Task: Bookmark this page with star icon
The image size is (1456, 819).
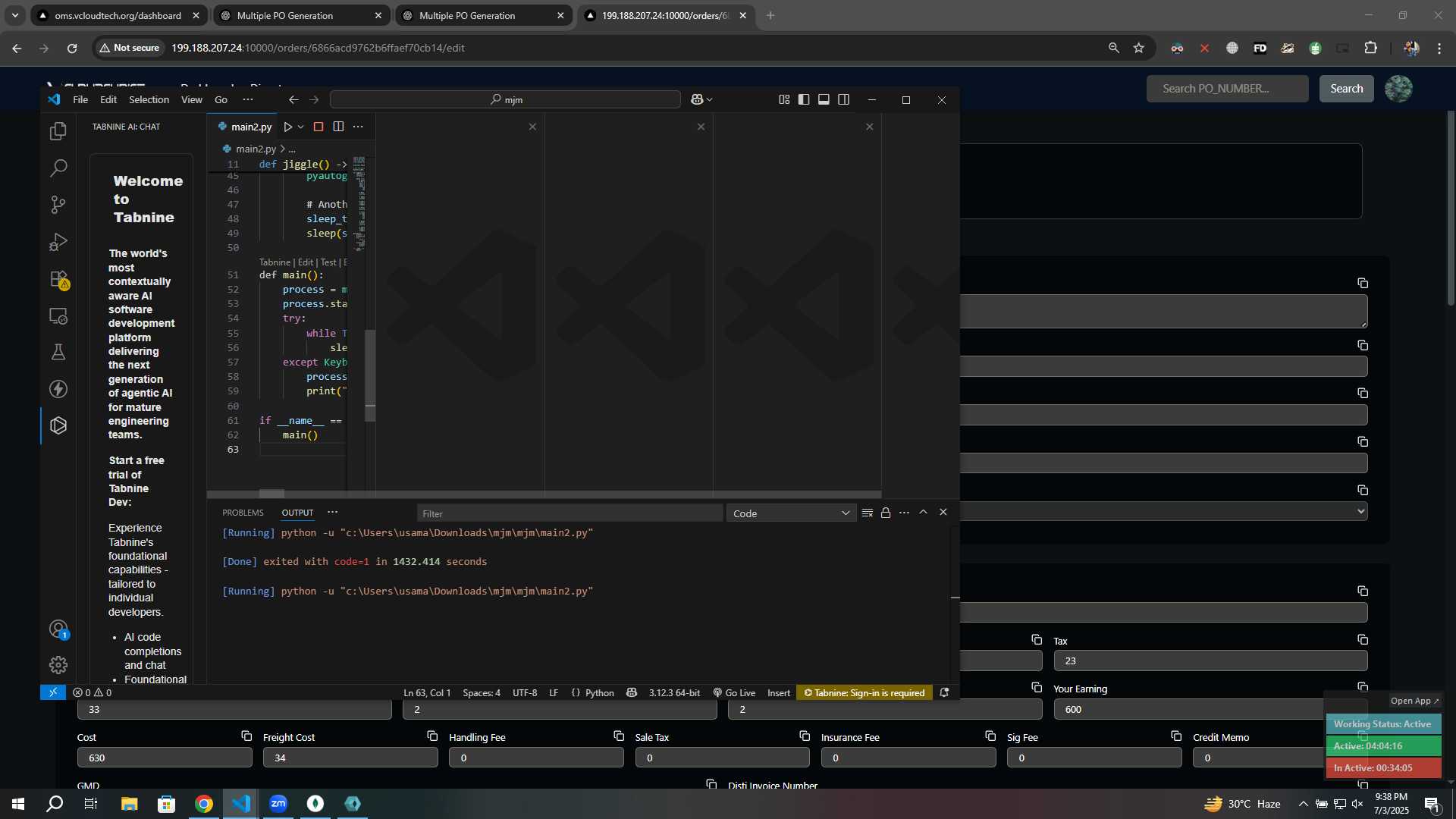Action: pyautogui.click(x=1138, y=48)
